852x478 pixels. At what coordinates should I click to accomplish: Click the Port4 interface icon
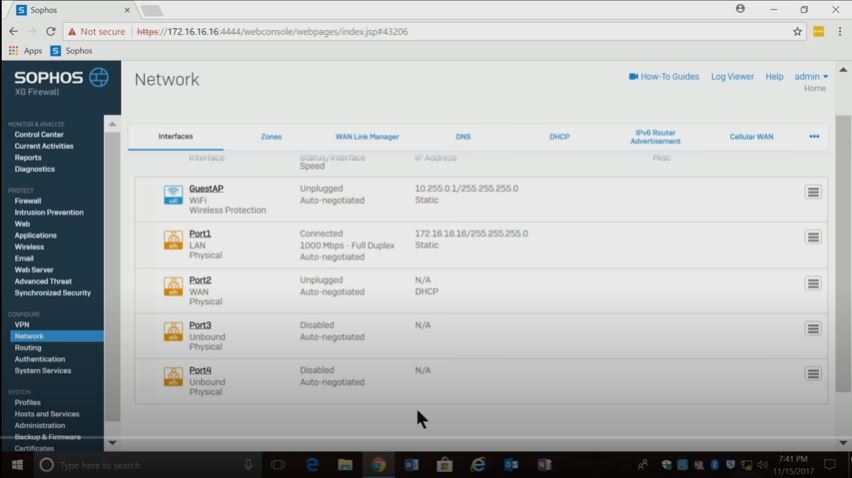(173, 376)
